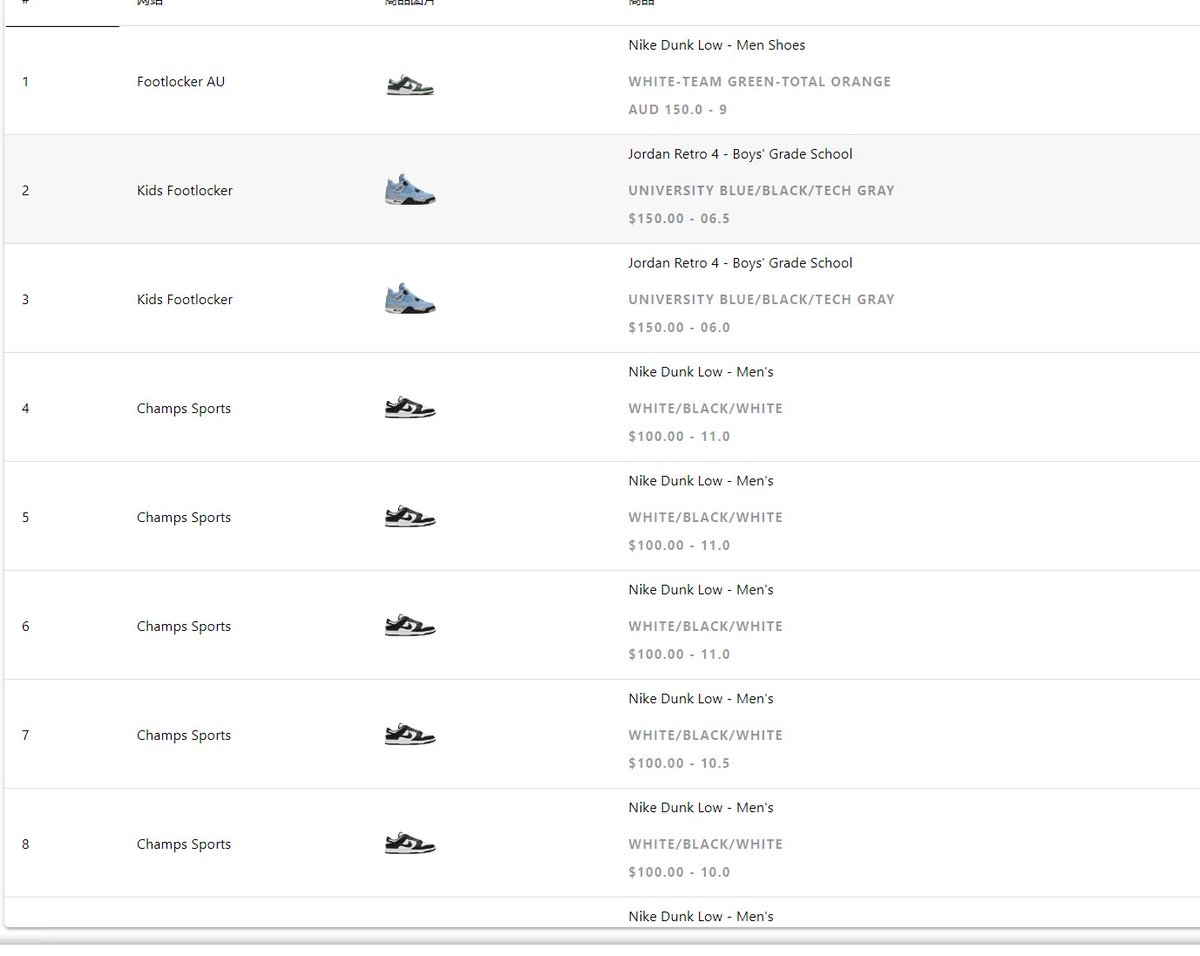Viewport: 1200px width, 956px height.
Task: Click row number 4
Action: tap(25, 409)
